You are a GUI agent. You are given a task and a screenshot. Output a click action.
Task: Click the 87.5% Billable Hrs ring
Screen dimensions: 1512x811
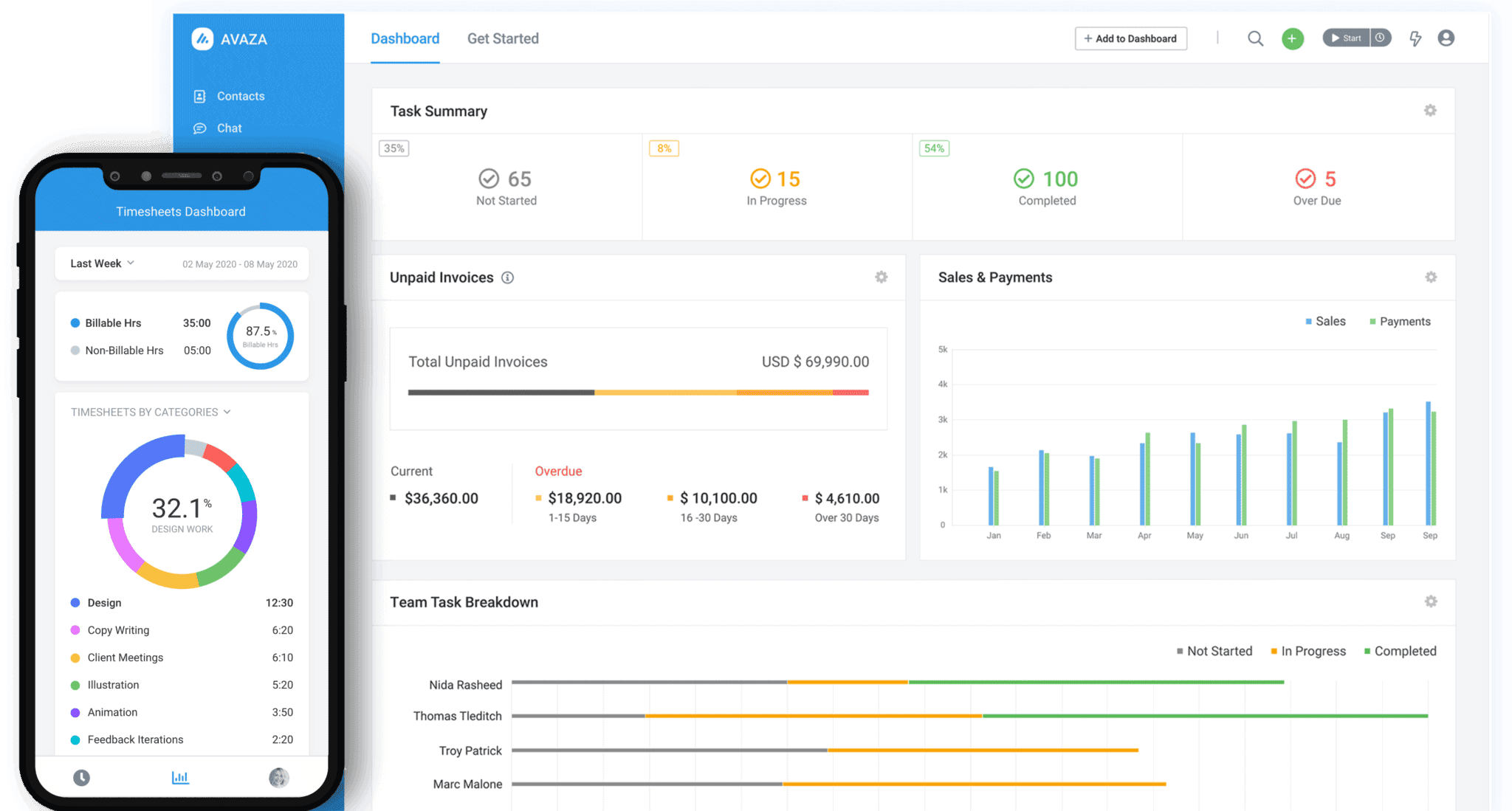261,336
